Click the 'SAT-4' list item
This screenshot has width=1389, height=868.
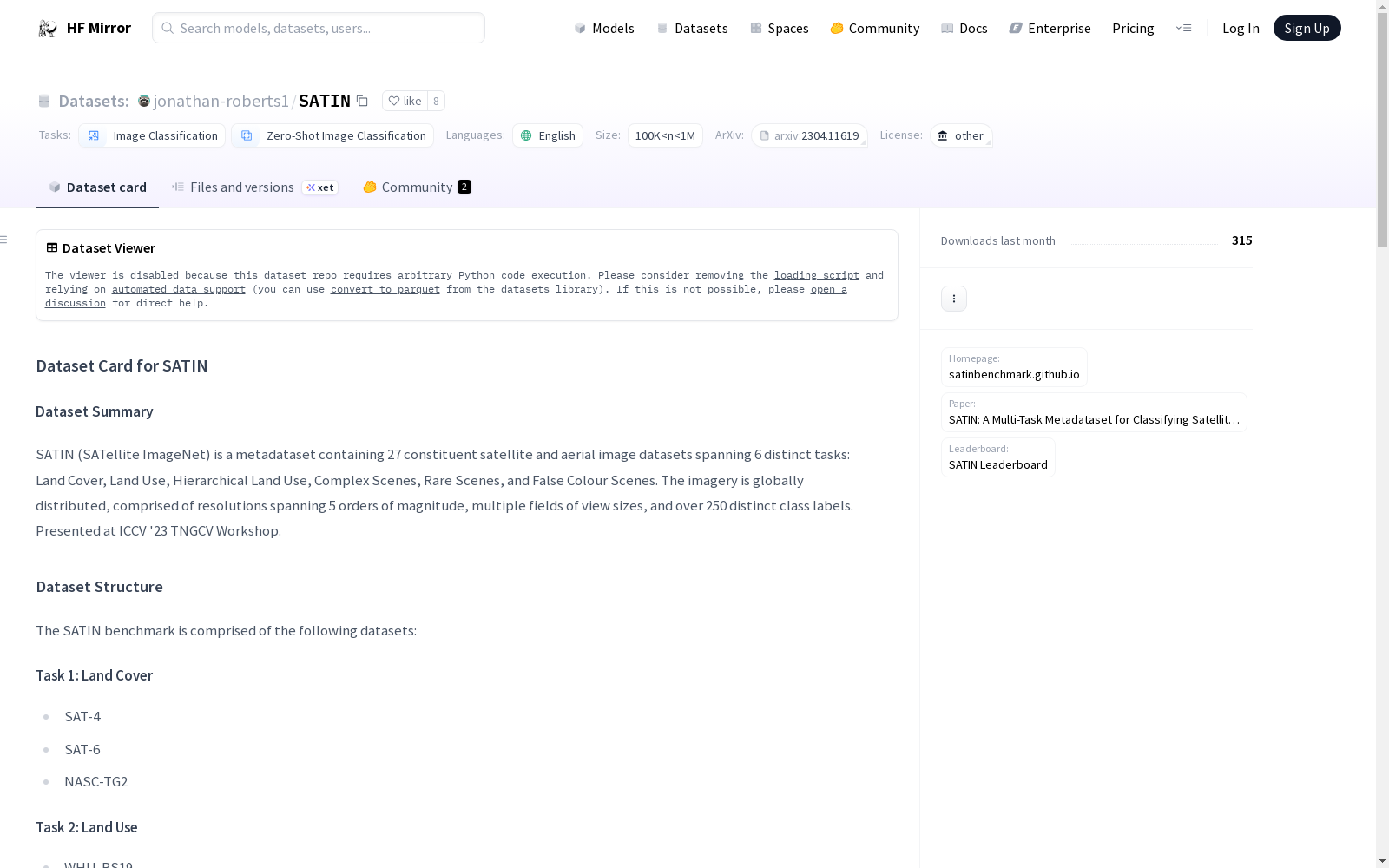coord(82,716)
